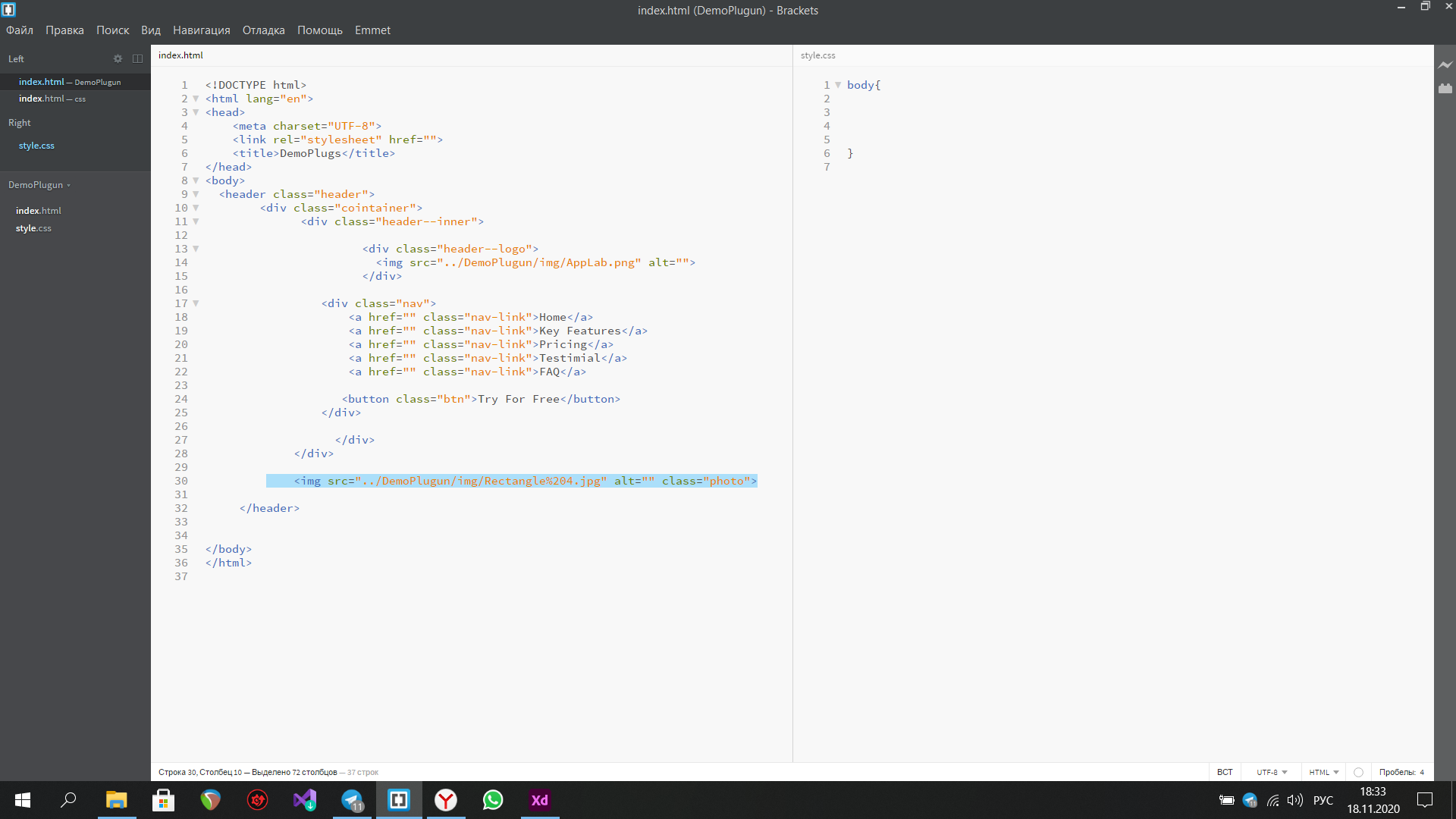Open the Навигация menu
This screenshot has width=1456, height=819.
point(201,30)
